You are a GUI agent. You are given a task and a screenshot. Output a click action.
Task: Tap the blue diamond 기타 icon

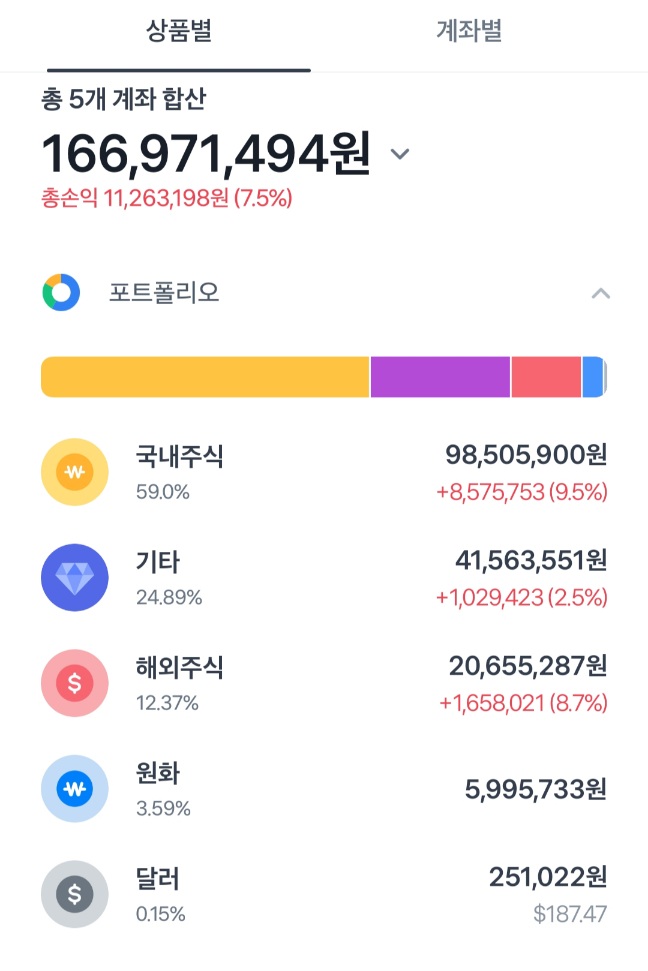(x=74, y=577)
